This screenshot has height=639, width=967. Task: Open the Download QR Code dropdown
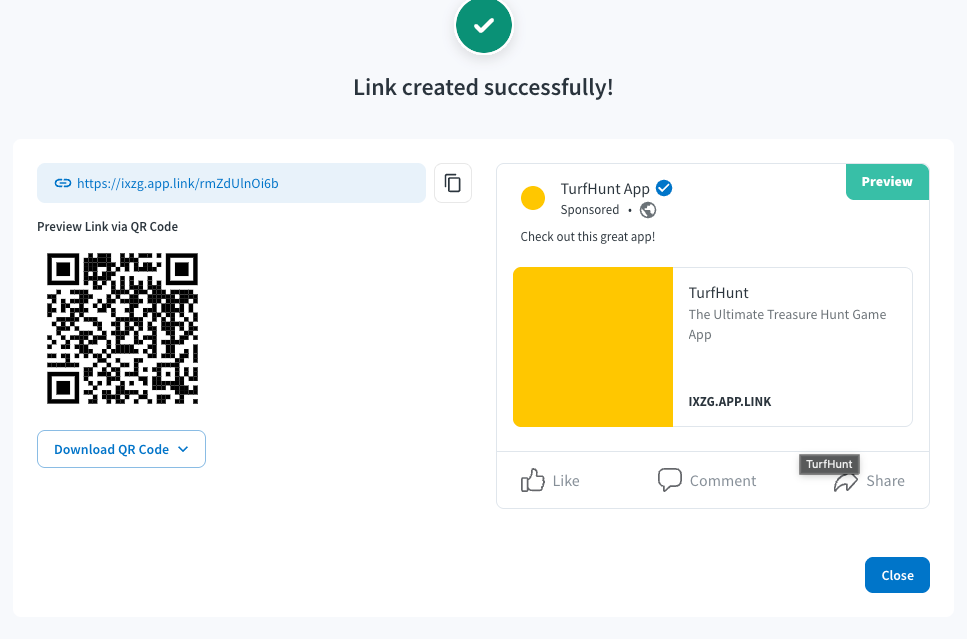pos(121,449)
